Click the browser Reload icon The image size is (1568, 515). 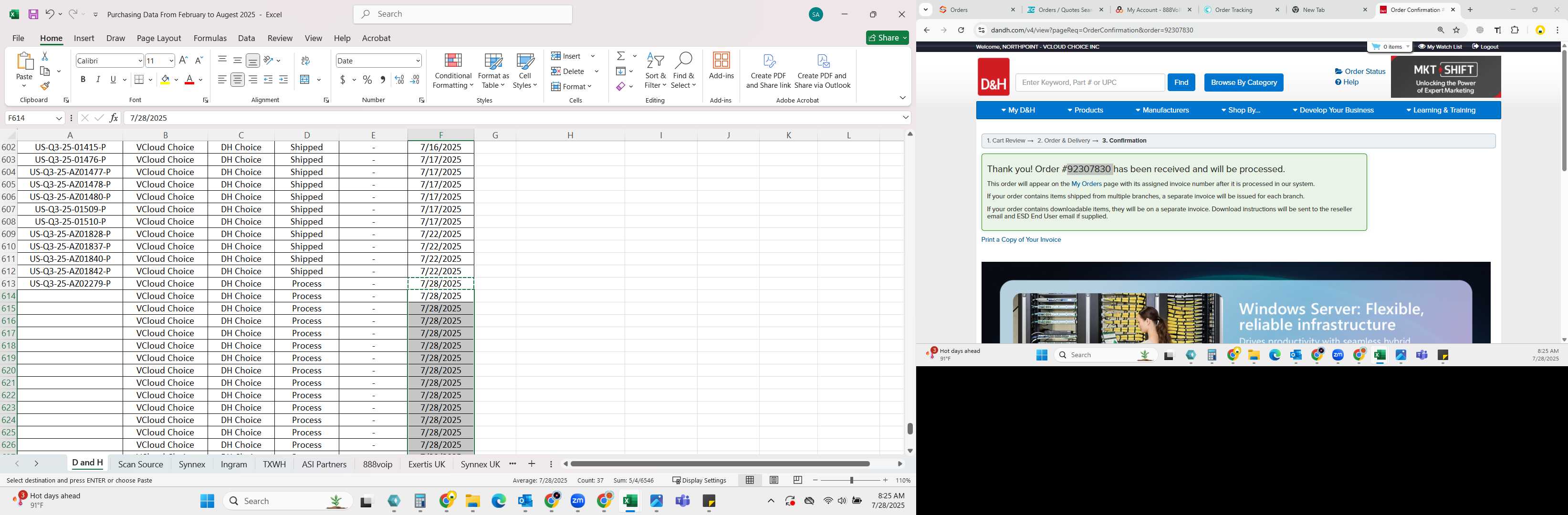[961, 31]
